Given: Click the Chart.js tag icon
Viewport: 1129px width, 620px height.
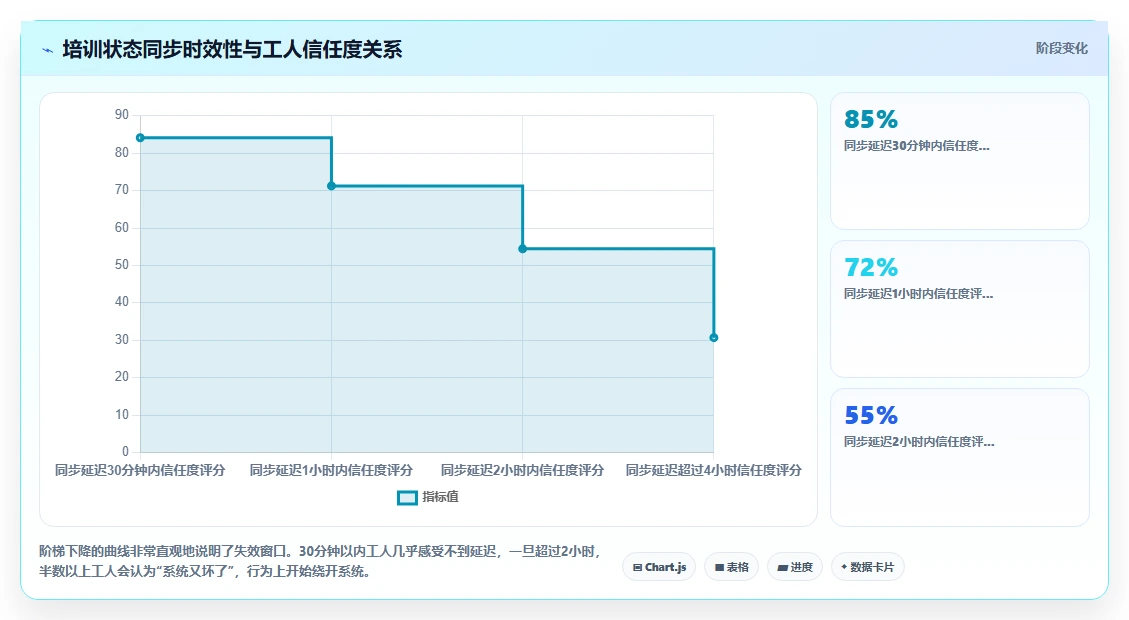Looking at the screenshot, I should click(x=637, y=567).
